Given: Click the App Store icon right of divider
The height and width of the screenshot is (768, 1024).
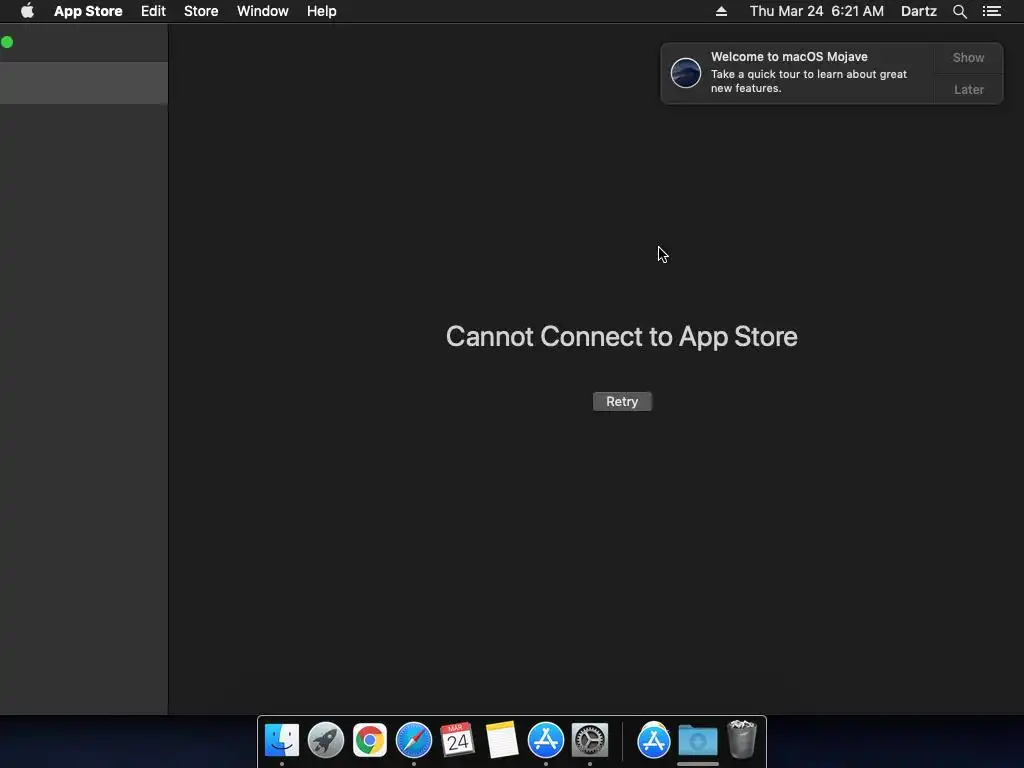Looking at the screenshot, I should (654, 740).
